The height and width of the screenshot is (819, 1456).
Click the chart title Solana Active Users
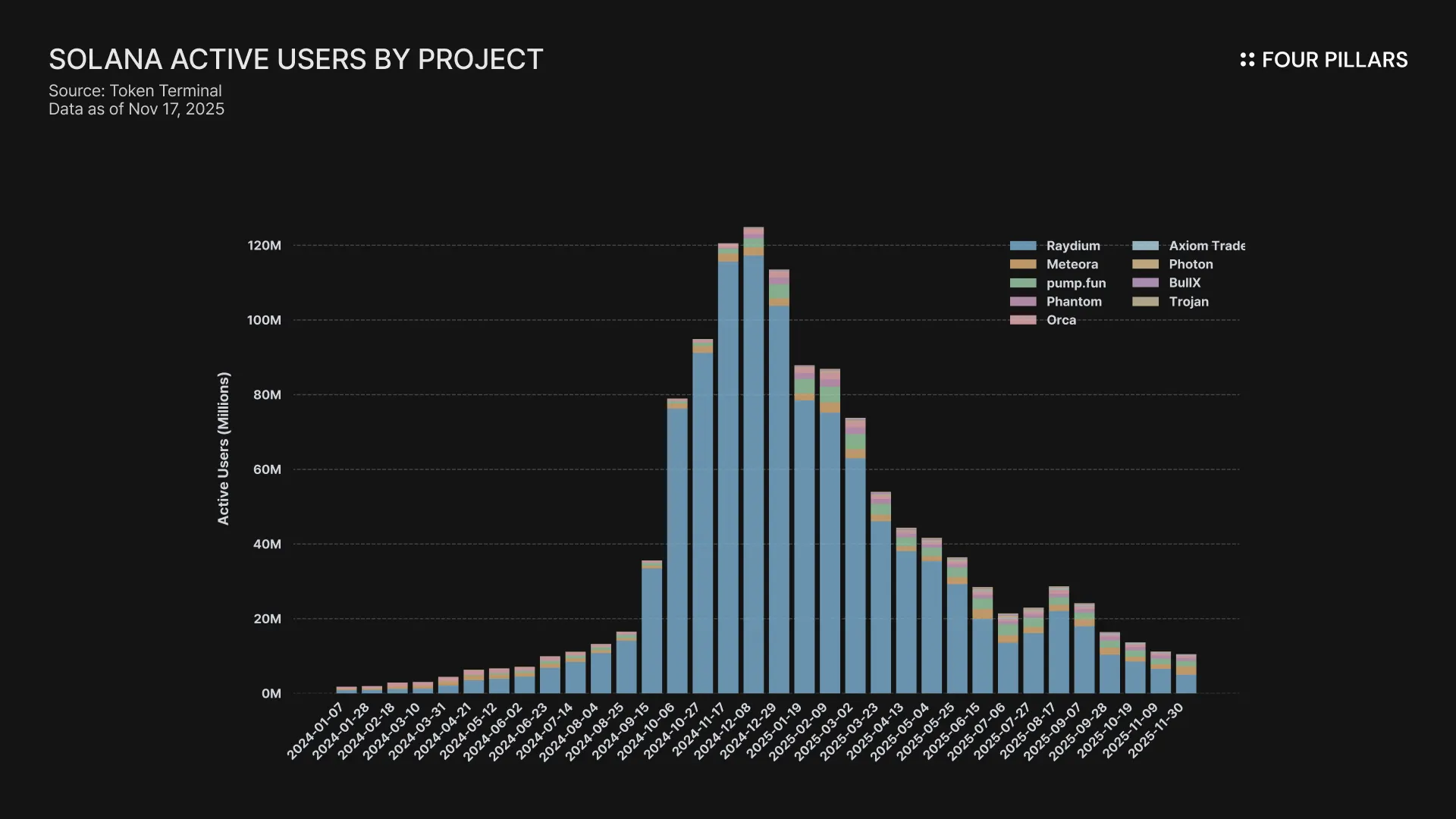coord(296,60)
